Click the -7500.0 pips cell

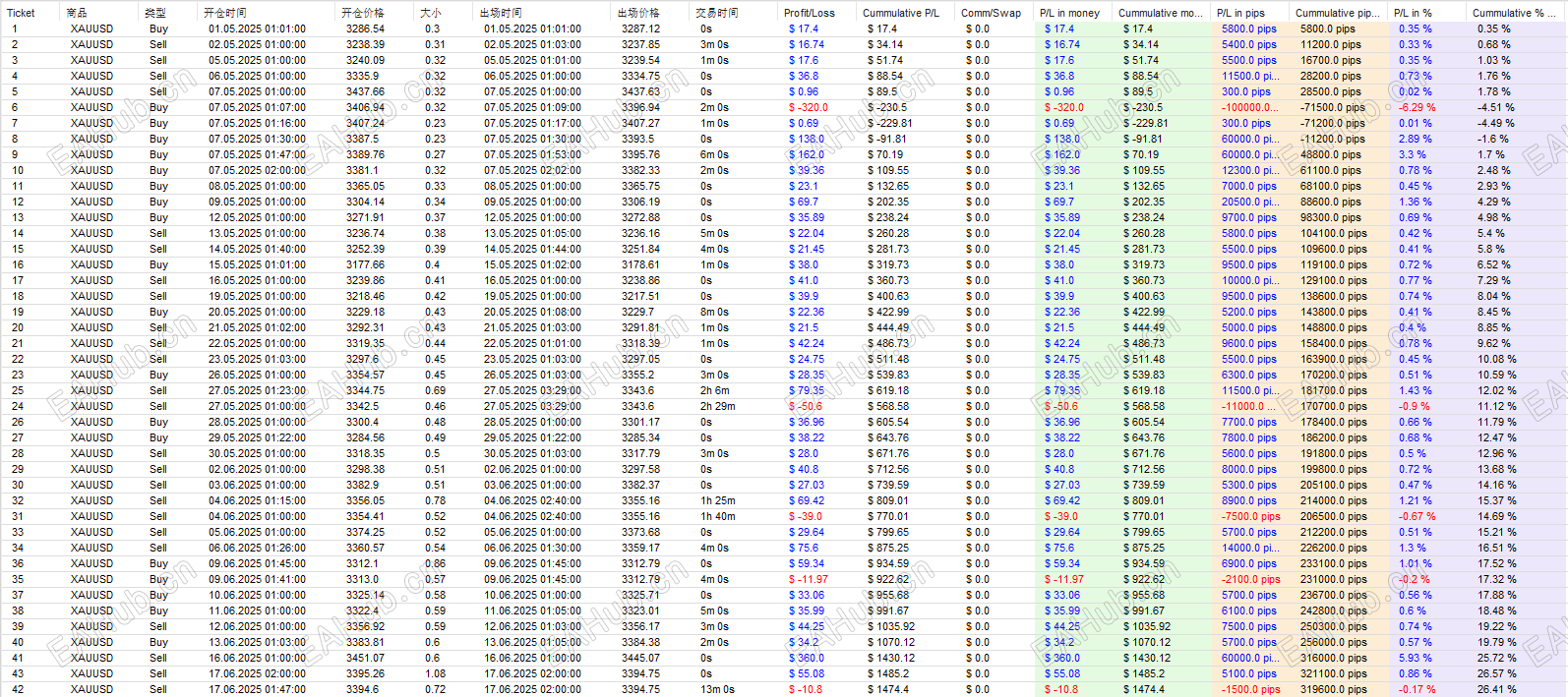[x=1251, y=516]
